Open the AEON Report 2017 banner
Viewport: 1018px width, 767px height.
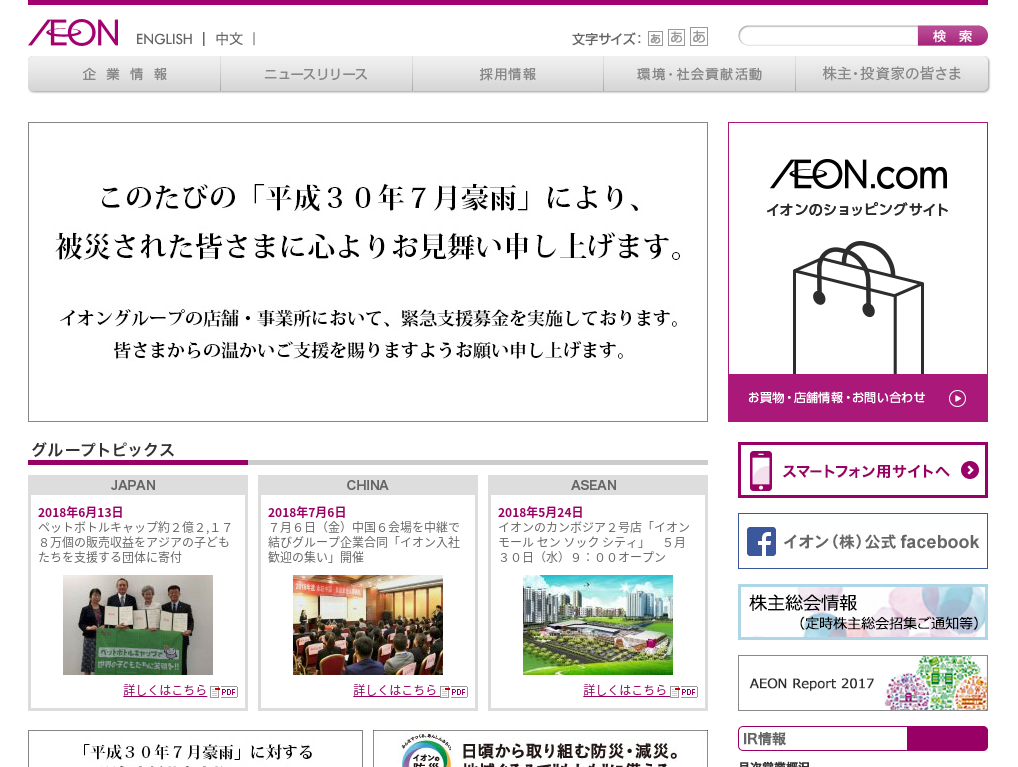click(x=863, y=683)
